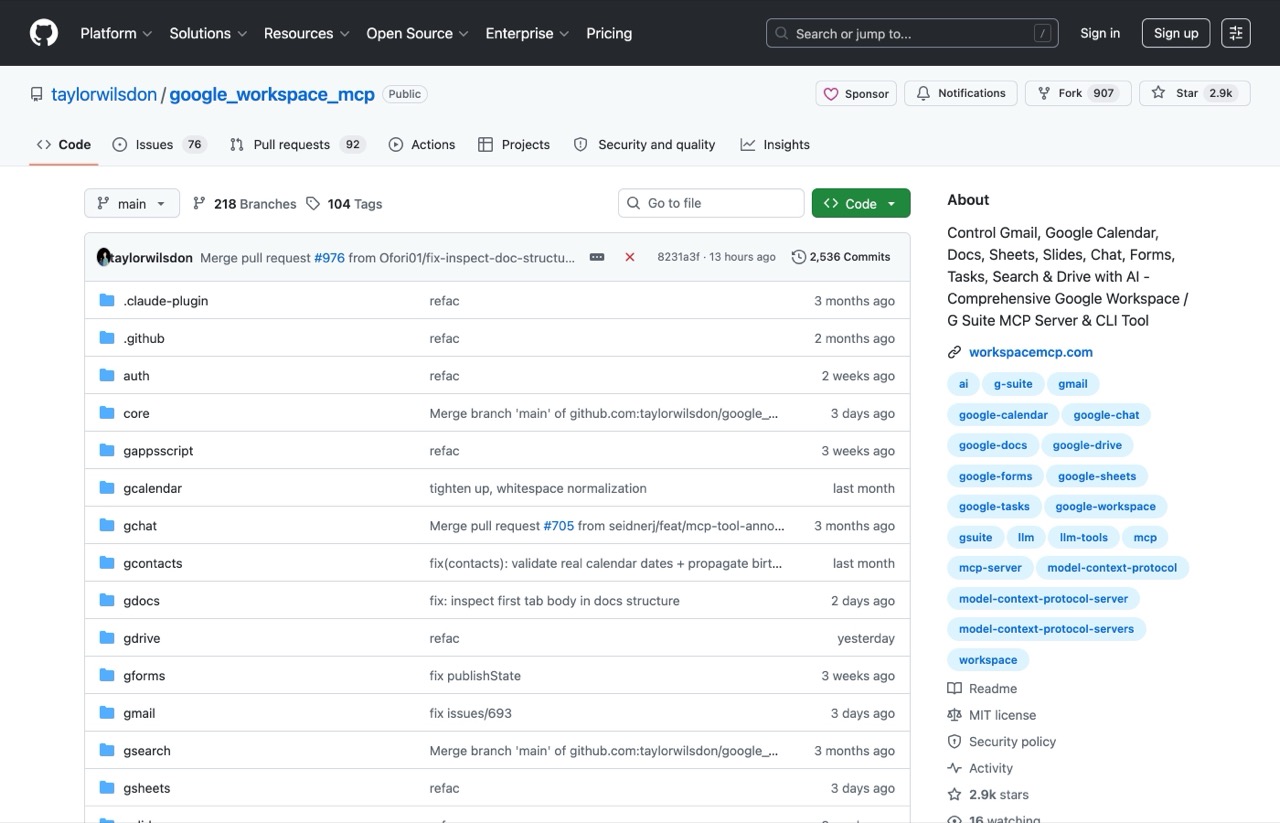Viewport: 1280px width, 823px height.
Task: Open gforms 'fix publishState' commit message
Action: (x=475, y=676)
